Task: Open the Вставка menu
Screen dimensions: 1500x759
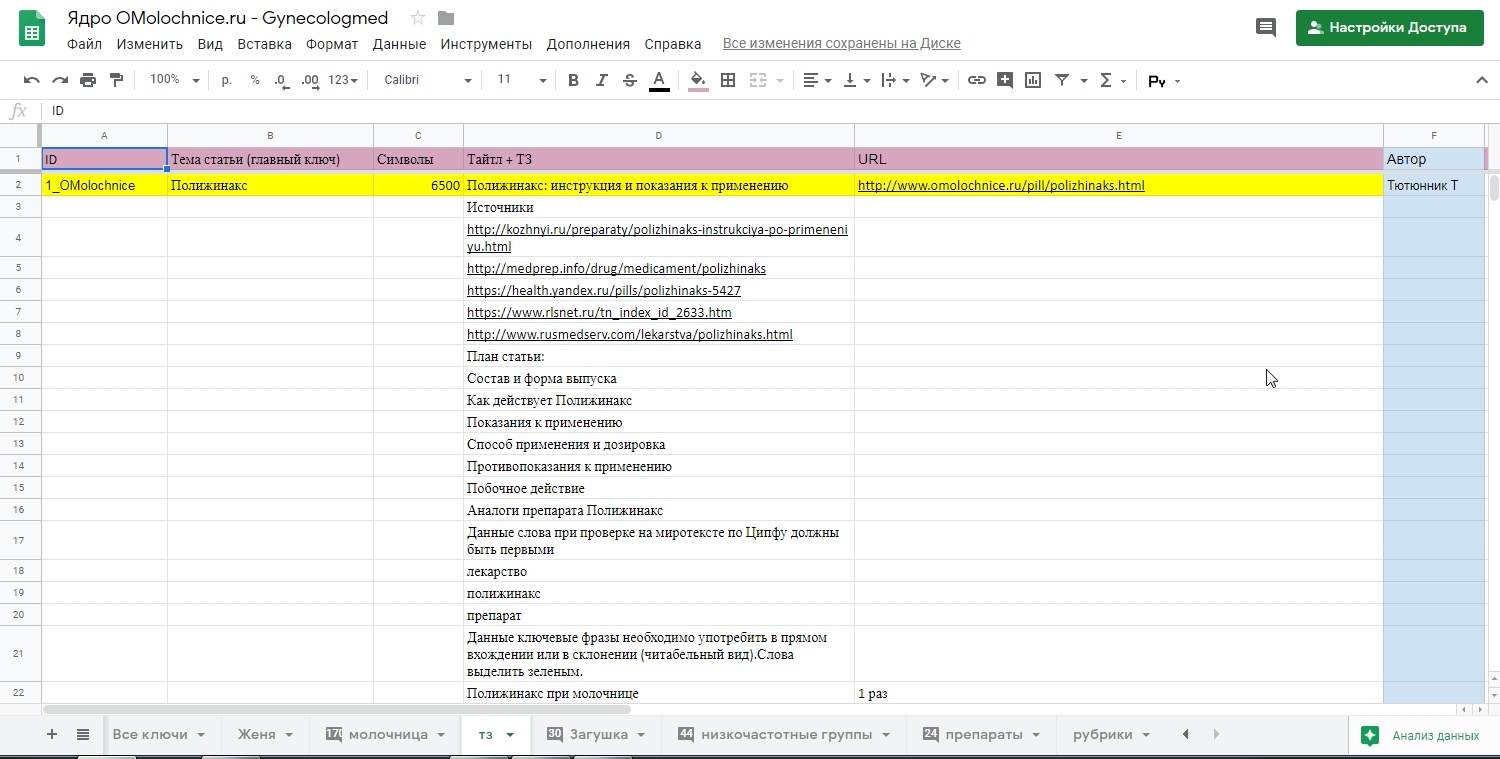Action: pyautogui.click(x=265, y=44)
